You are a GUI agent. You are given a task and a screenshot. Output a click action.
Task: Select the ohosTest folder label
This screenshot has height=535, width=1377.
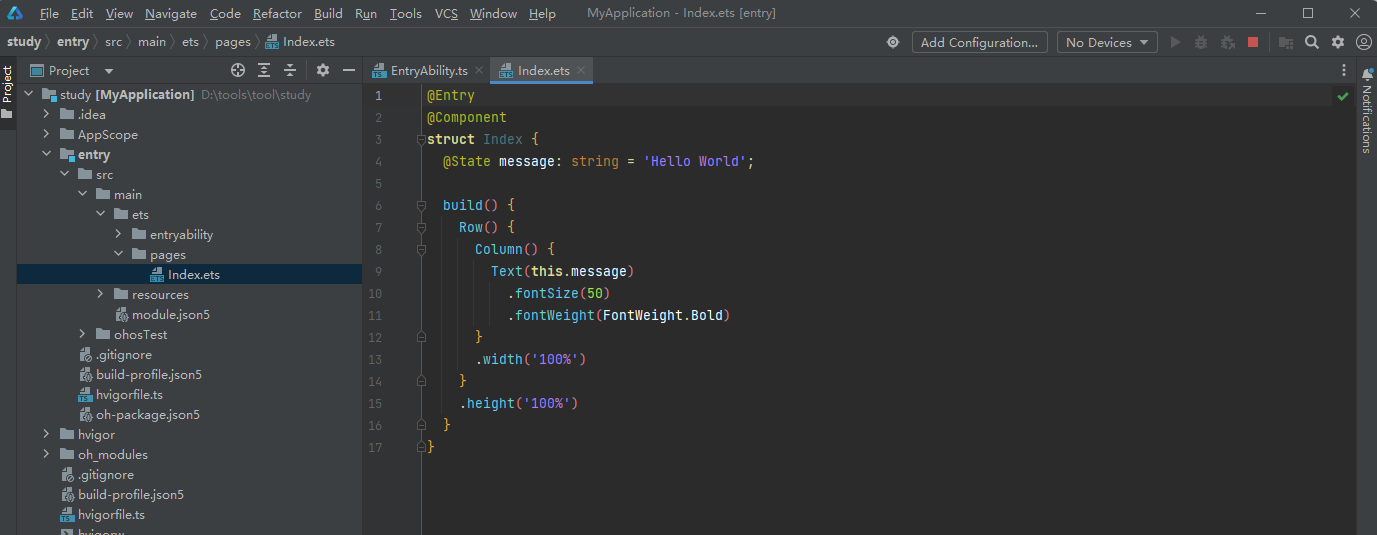[141, 334]
